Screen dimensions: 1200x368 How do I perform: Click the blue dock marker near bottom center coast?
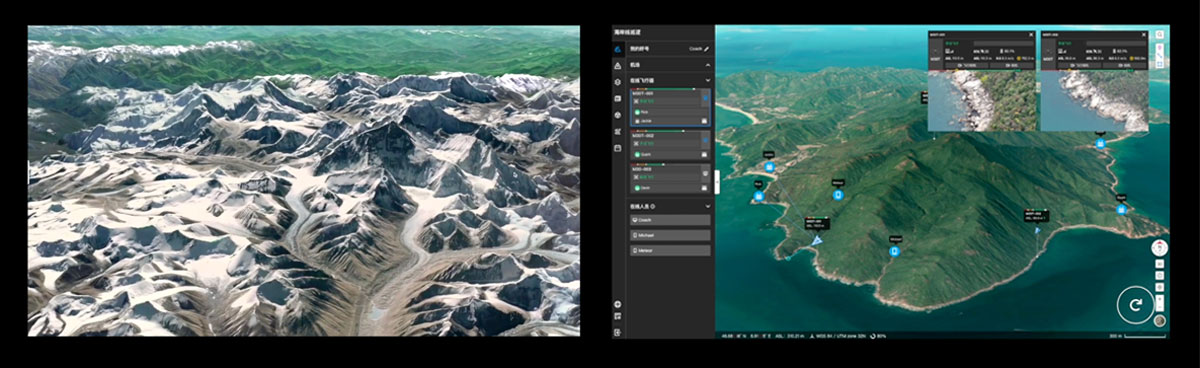point(894,251)
